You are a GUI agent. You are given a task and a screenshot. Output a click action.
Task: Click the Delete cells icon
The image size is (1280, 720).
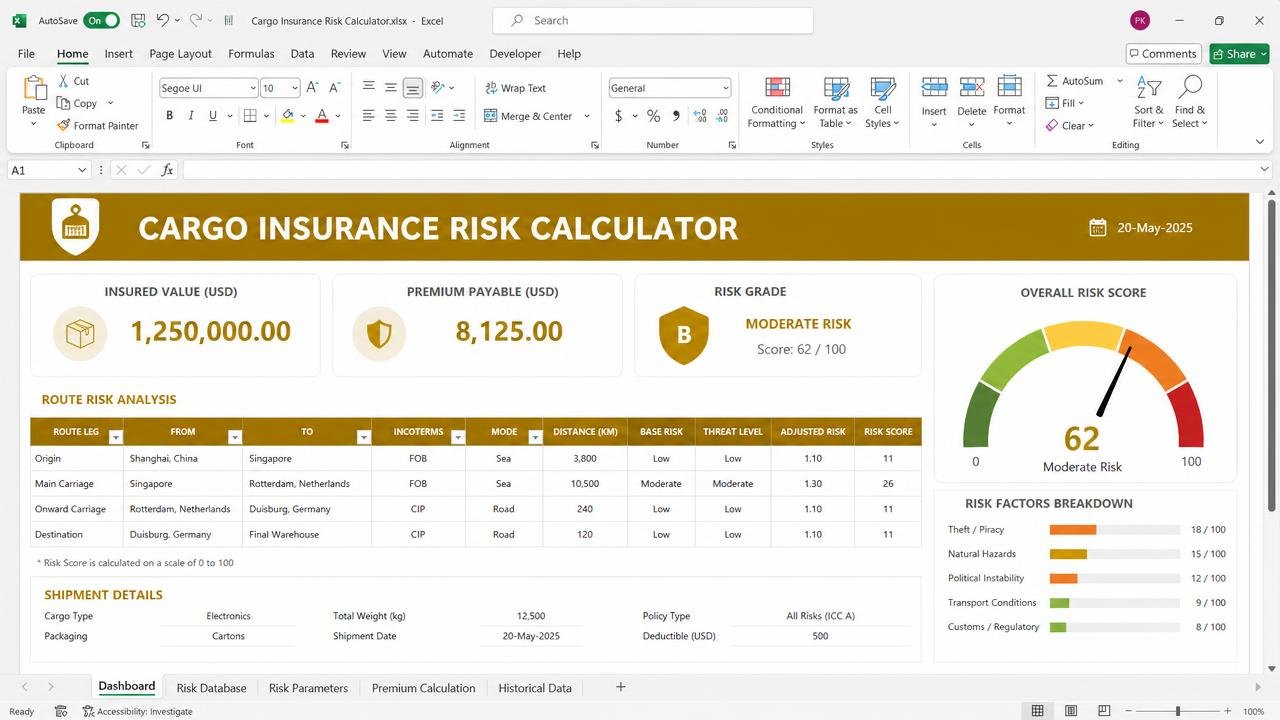[x=972, y=88]
